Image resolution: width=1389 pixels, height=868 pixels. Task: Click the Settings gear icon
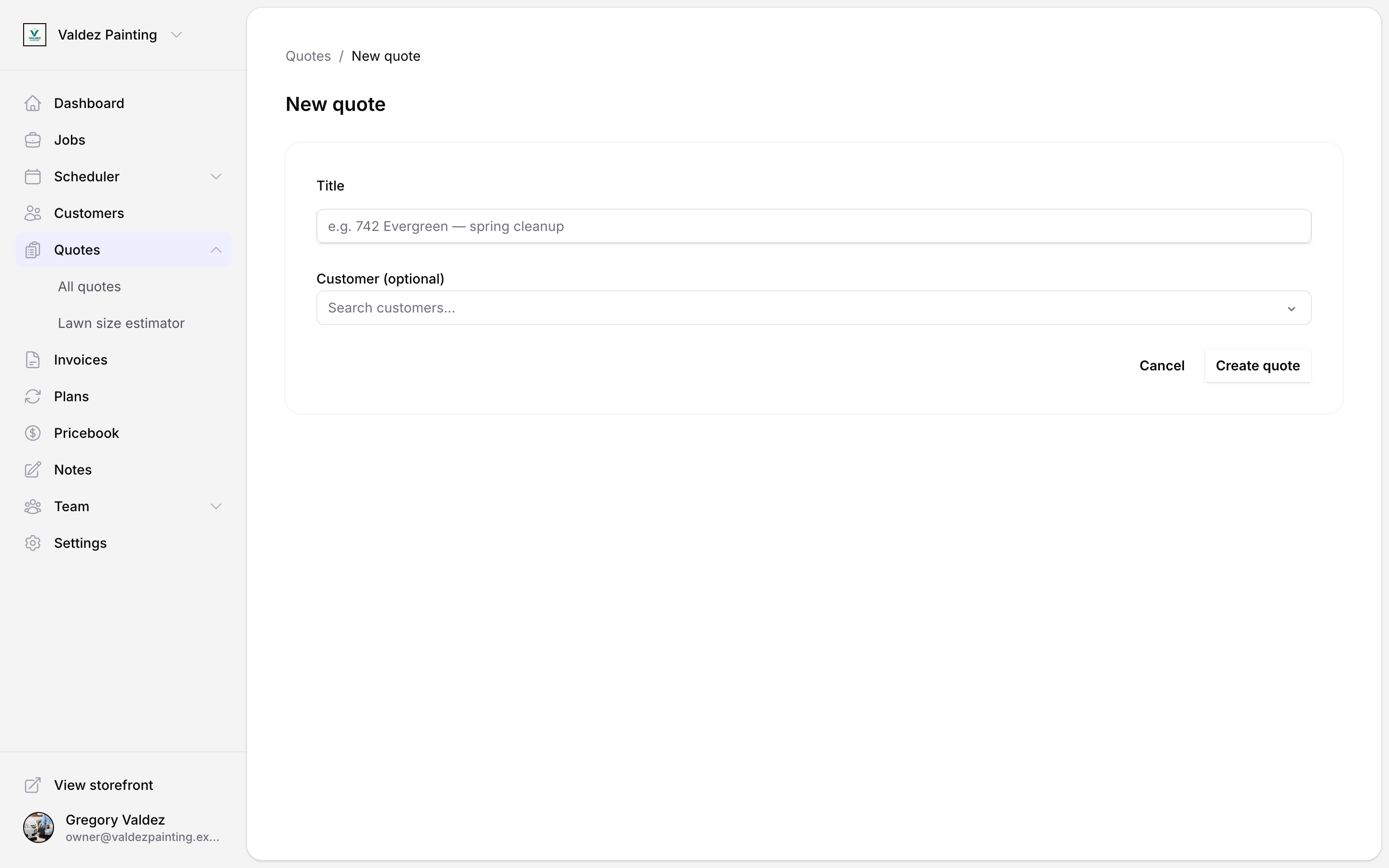click(33, 543)
